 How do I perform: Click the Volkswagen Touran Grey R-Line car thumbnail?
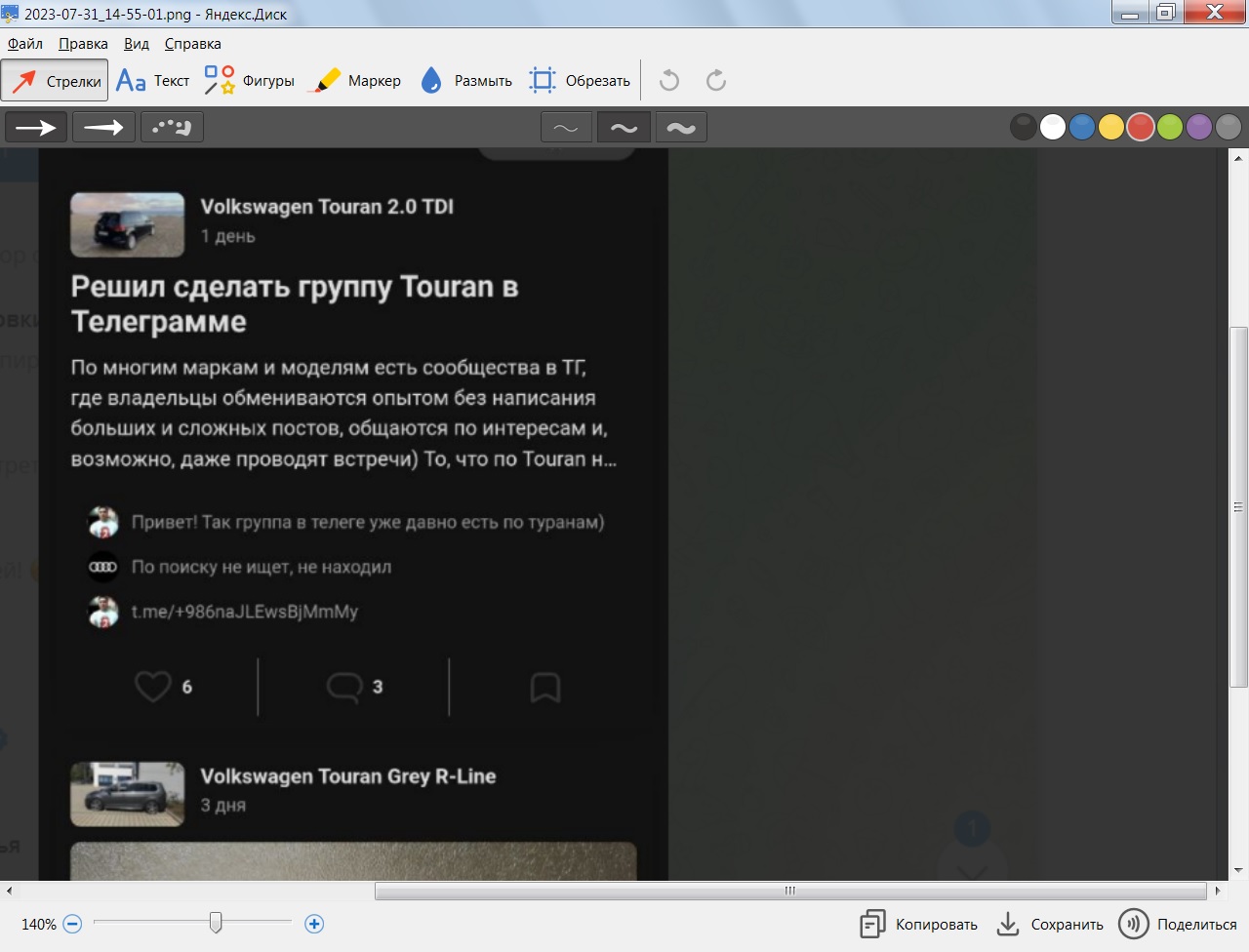pos(128,794)
